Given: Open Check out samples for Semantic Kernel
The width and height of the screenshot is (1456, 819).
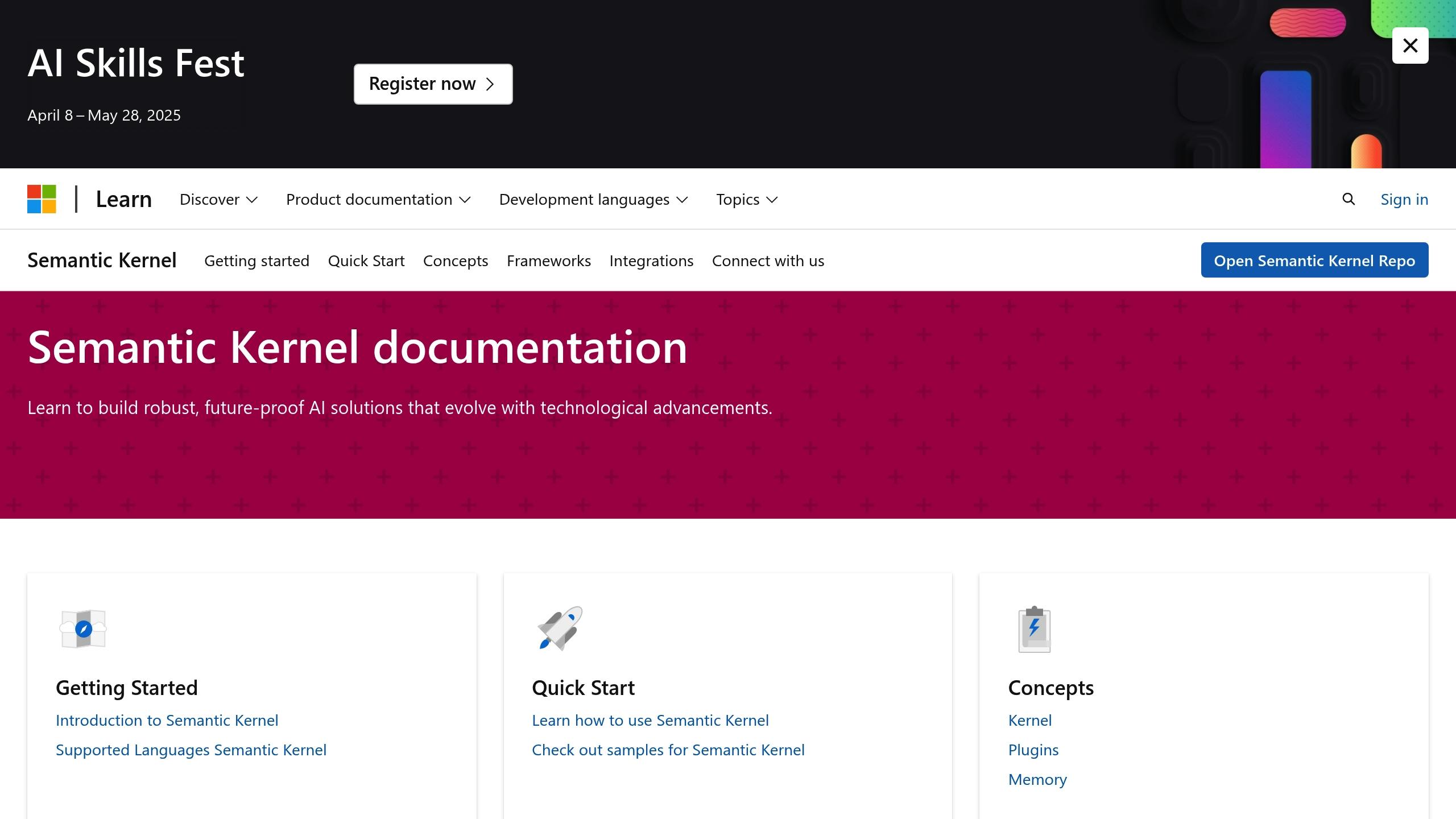Looking at the screenshot, I should (668, 750).
